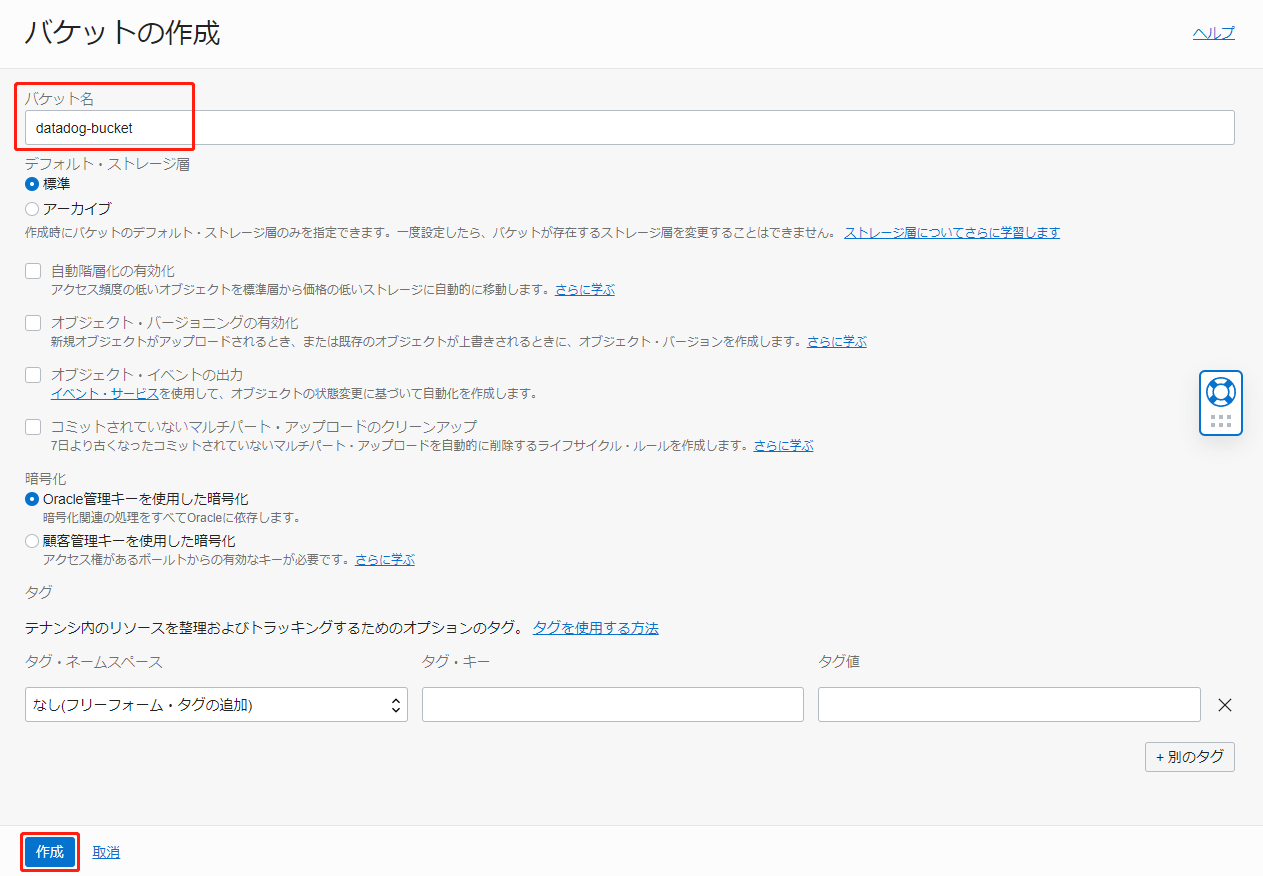Open the タグ・ネームスペース dropdown
Viewport: 1263px width, 876px height.
pos(216,705)
